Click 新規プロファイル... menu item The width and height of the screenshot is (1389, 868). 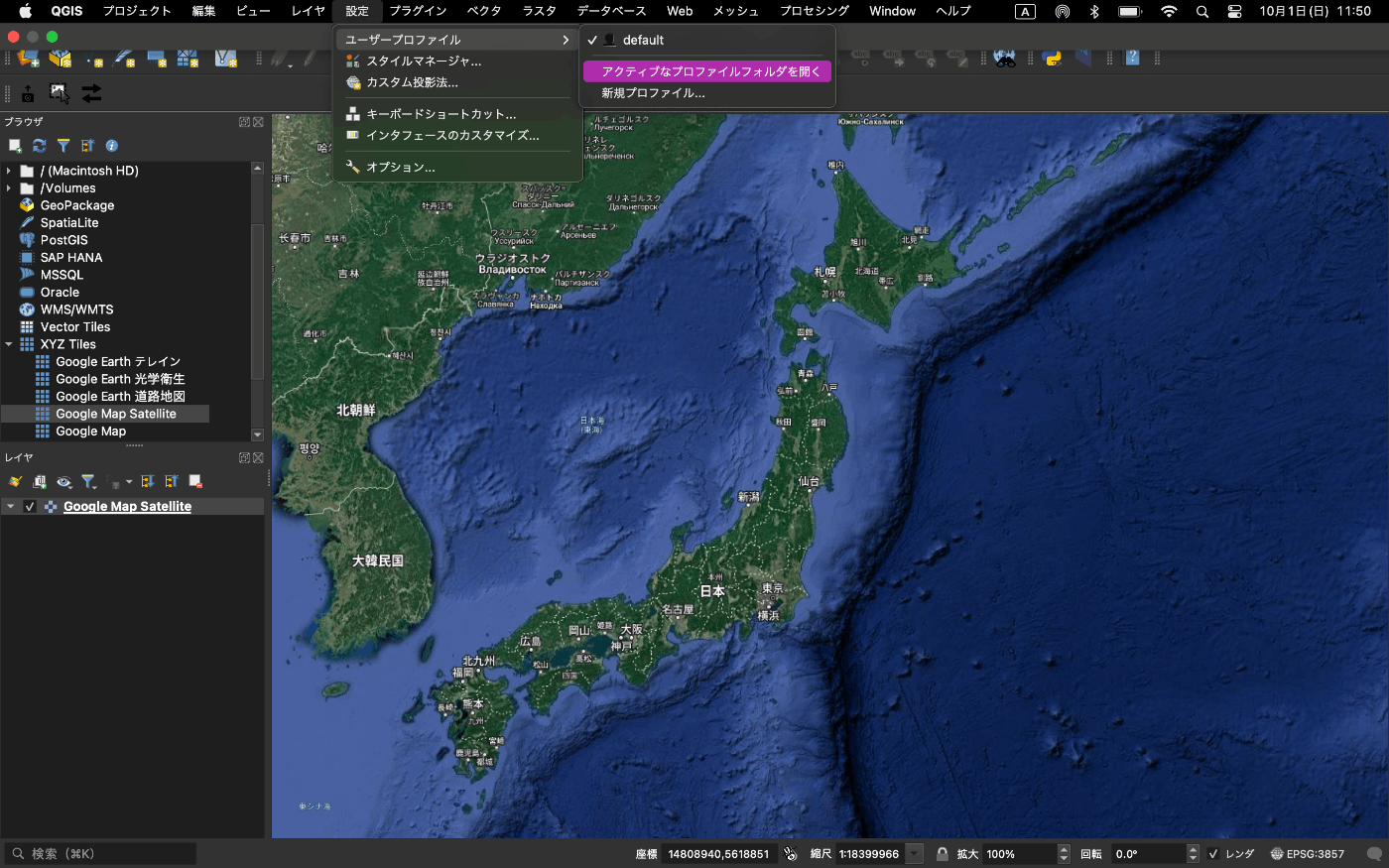[706, 93]
